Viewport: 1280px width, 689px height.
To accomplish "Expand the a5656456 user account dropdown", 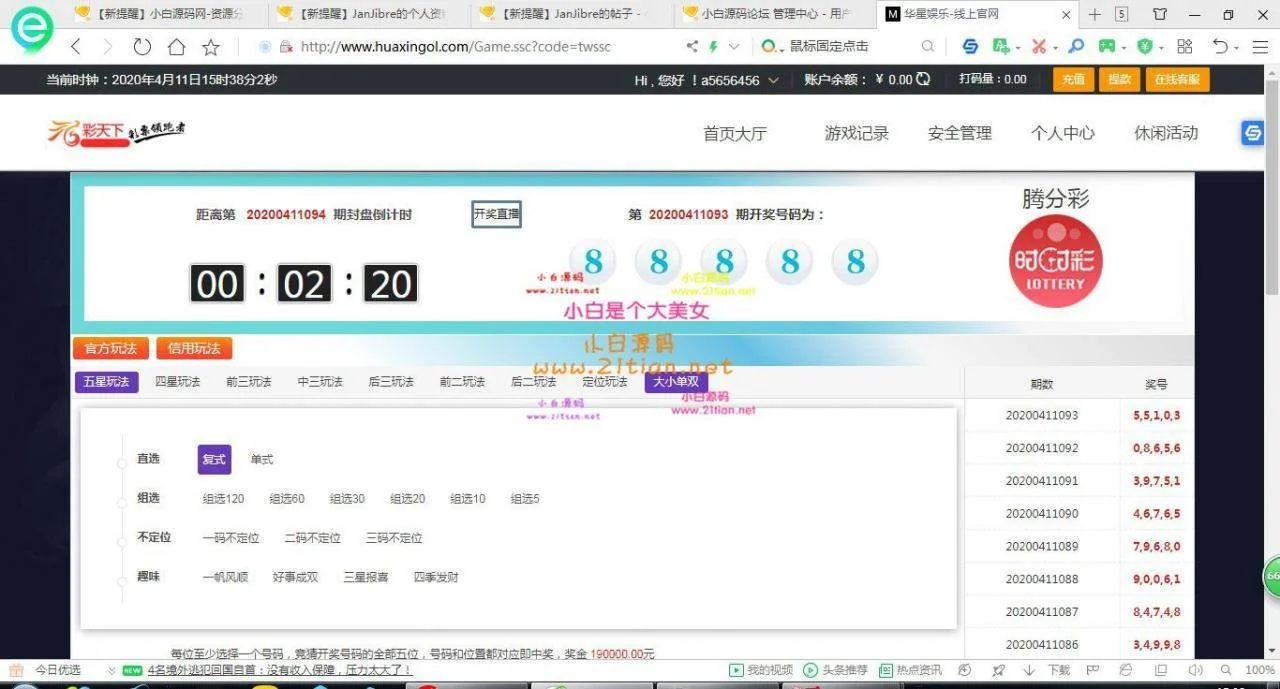I will click(773, 81).
